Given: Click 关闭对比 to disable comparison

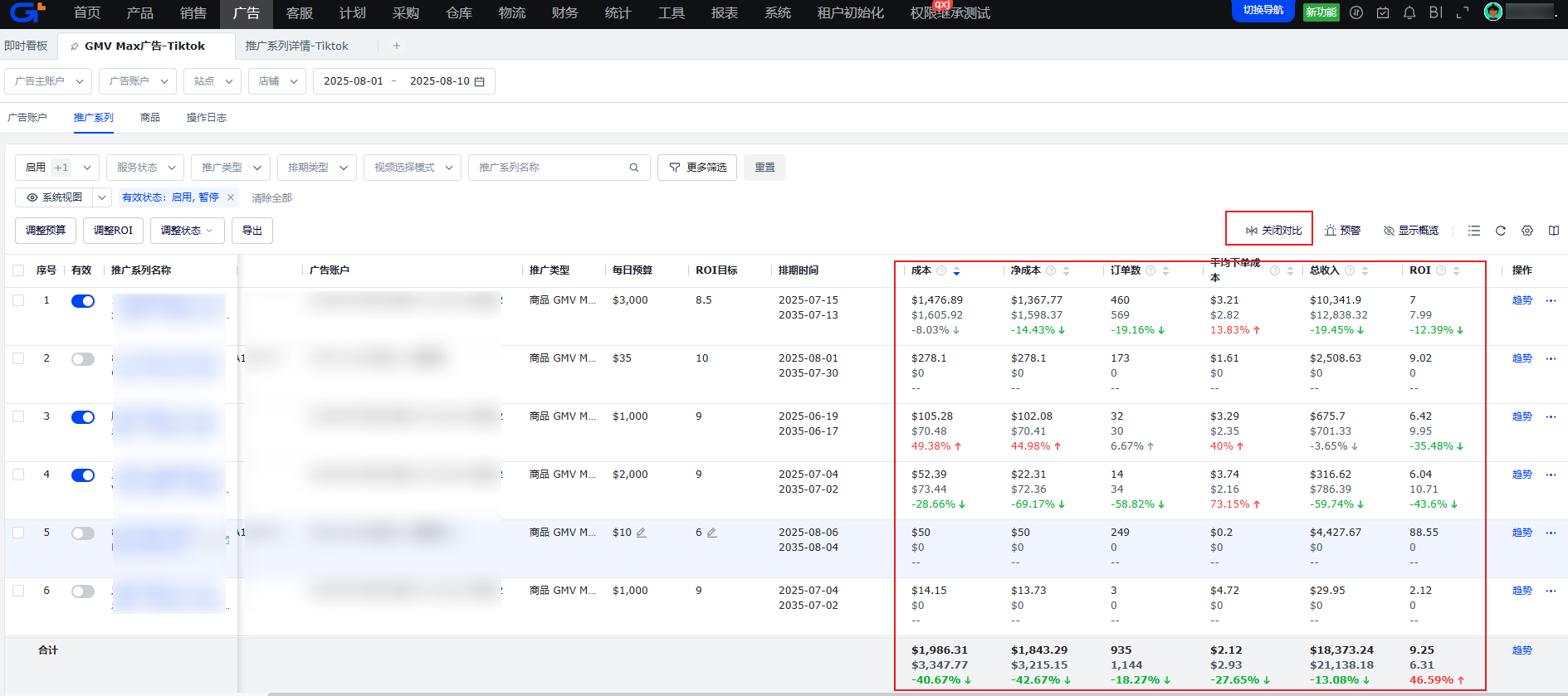Looking at the screenshot, I should [1272, 231].
